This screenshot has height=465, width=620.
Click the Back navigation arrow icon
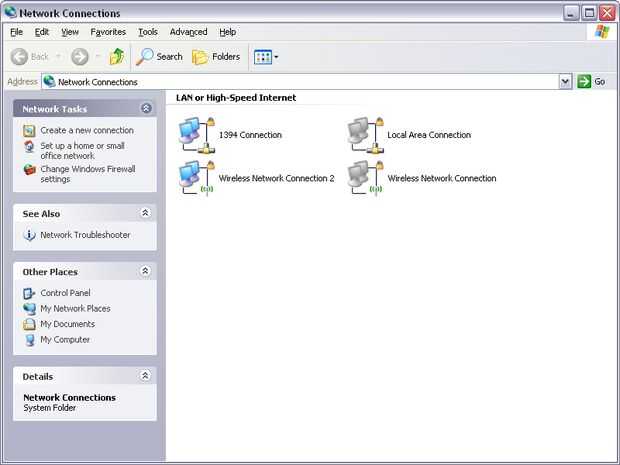tap(19, 57)
